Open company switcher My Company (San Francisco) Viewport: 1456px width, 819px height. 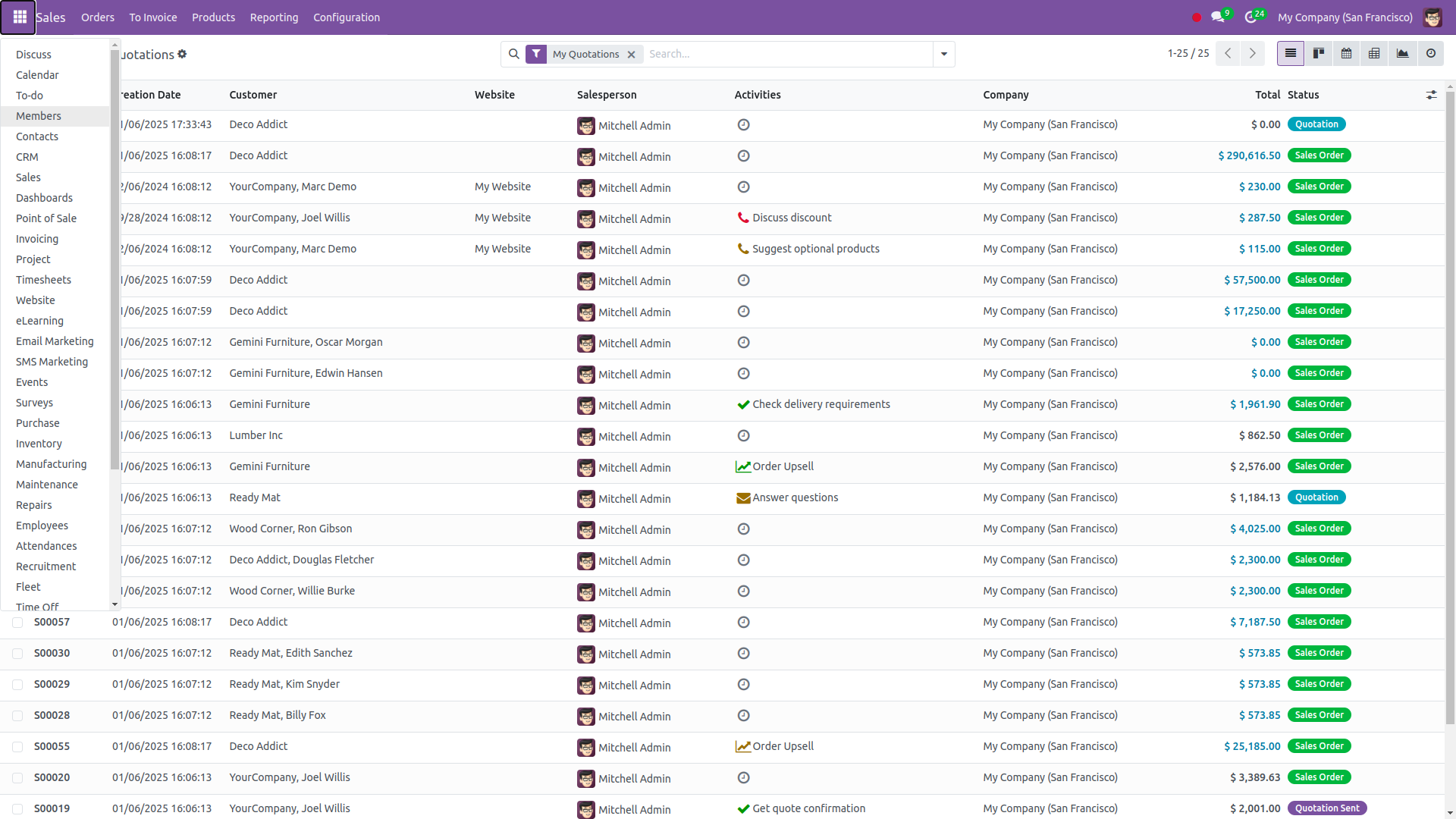click(1345, 17)
